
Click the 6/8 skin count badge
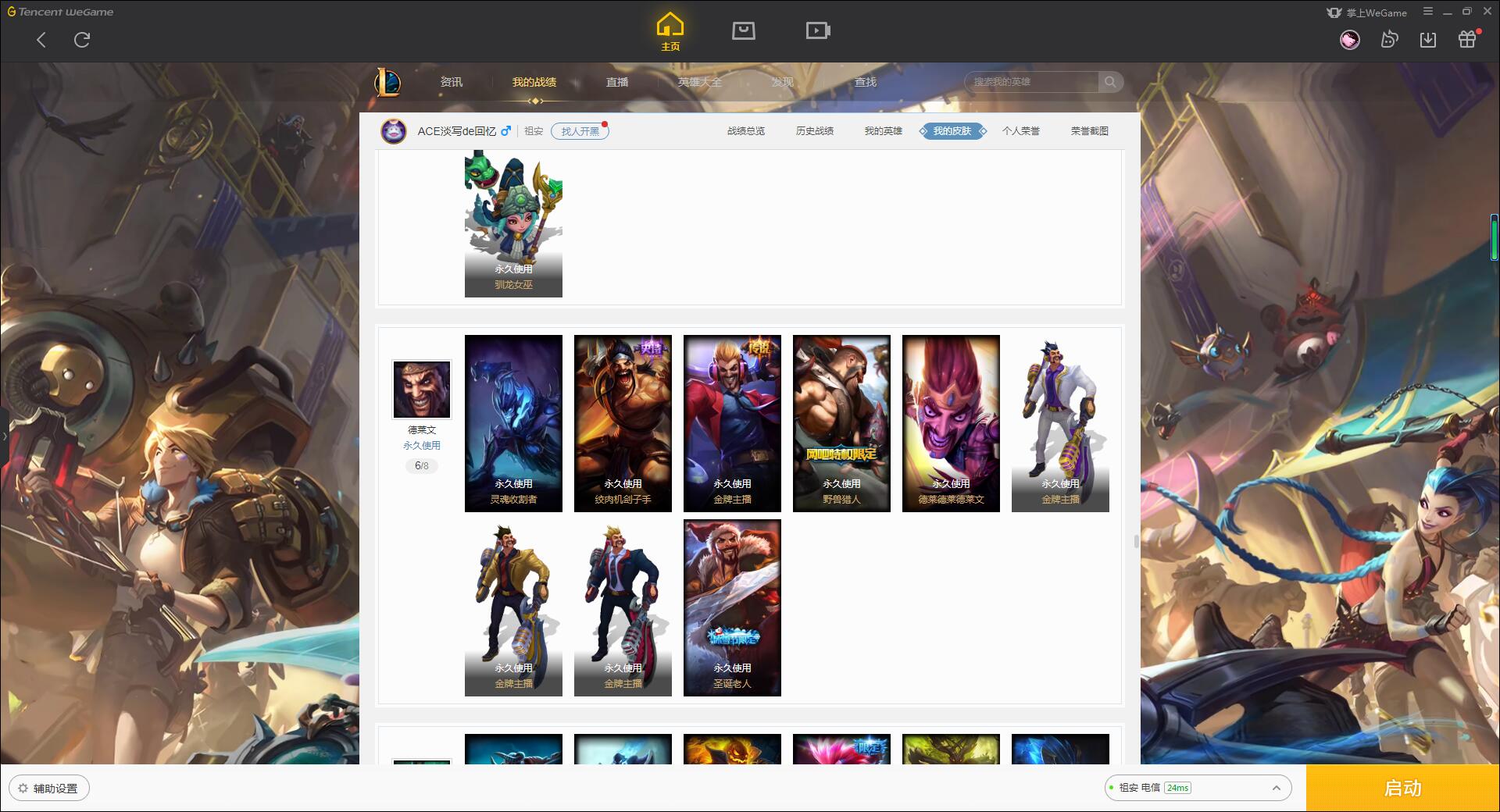click(422, 466)
